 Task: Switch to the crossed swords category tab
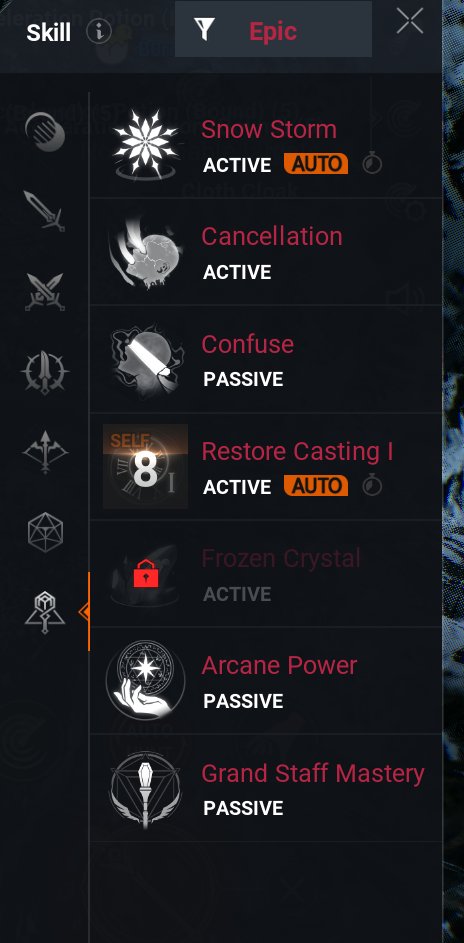click(x=45, y=292)
